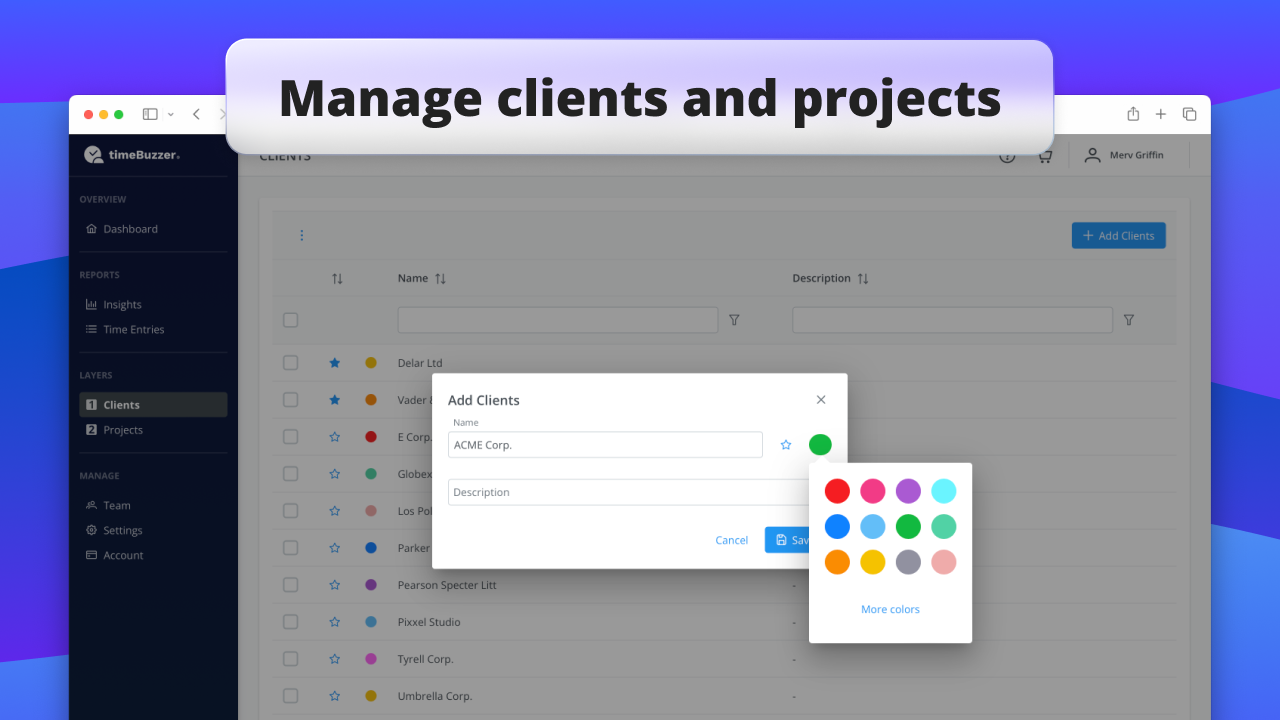Pick the gray color swatch
The image size is (1280, 720).
tap(908, 562)
